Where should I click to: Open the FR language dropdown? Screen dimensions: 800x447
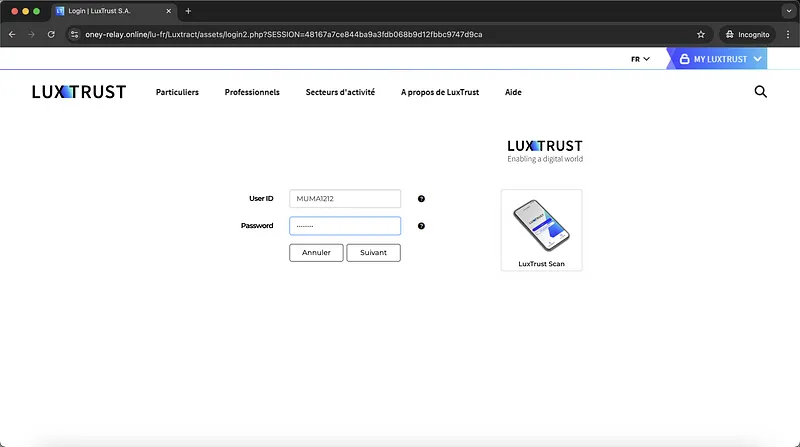click(x=640, y=59)
